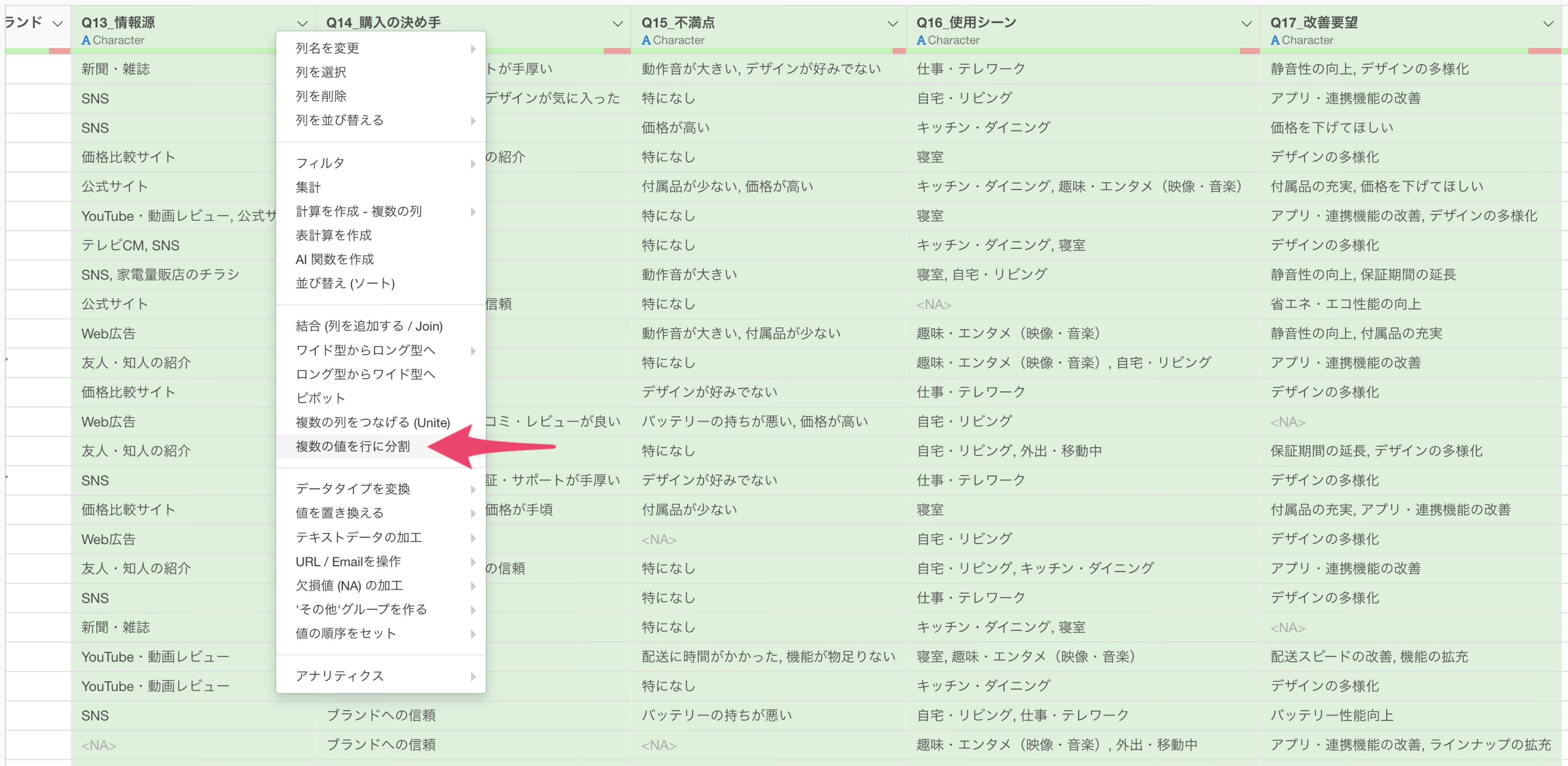This screenshot has width=1568, height=766.
Task: Select ロング型からワイド型へ menu entry
Action: 381,374
